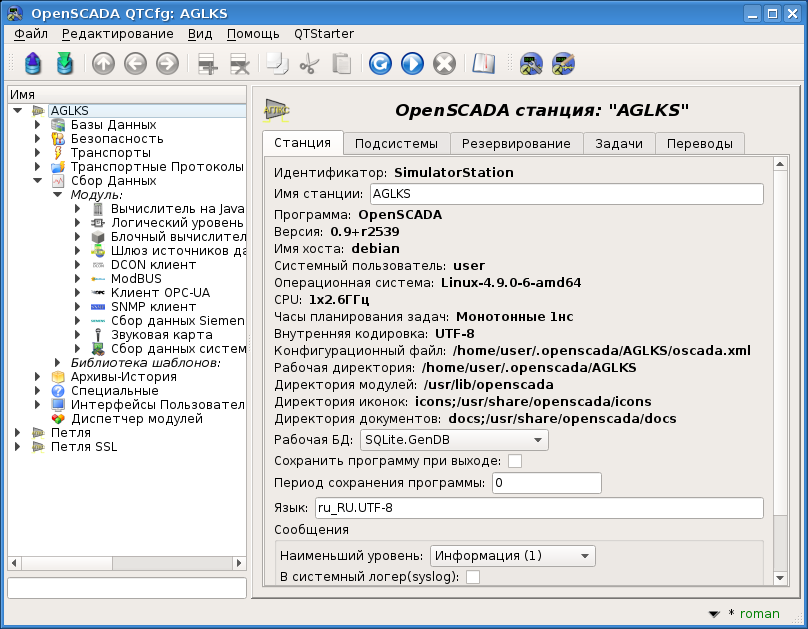The width and height of the screenshot is (808, 629).
Task: Click the Архивы-История archive icon in the tree
Action: click(58, 377)
